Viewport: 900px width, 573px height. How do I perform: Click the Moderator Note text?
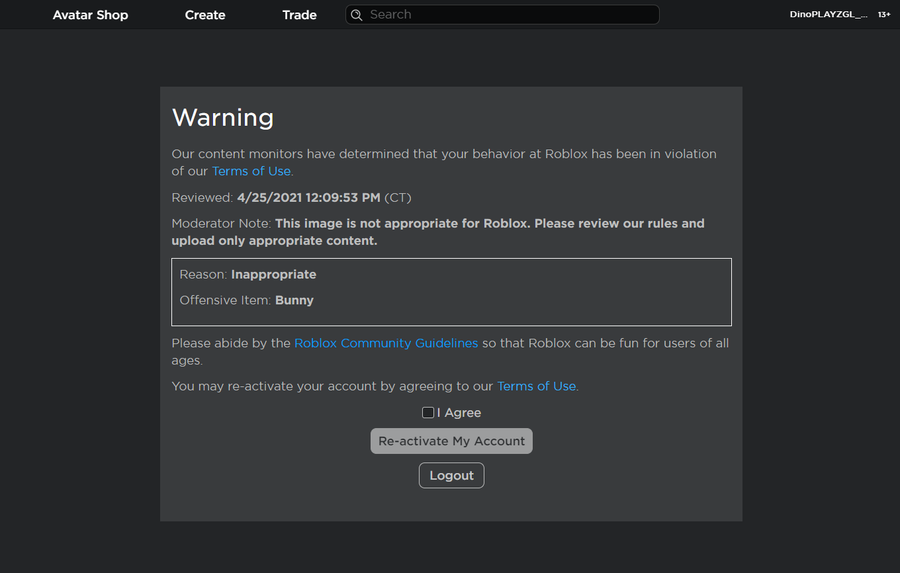438,232
